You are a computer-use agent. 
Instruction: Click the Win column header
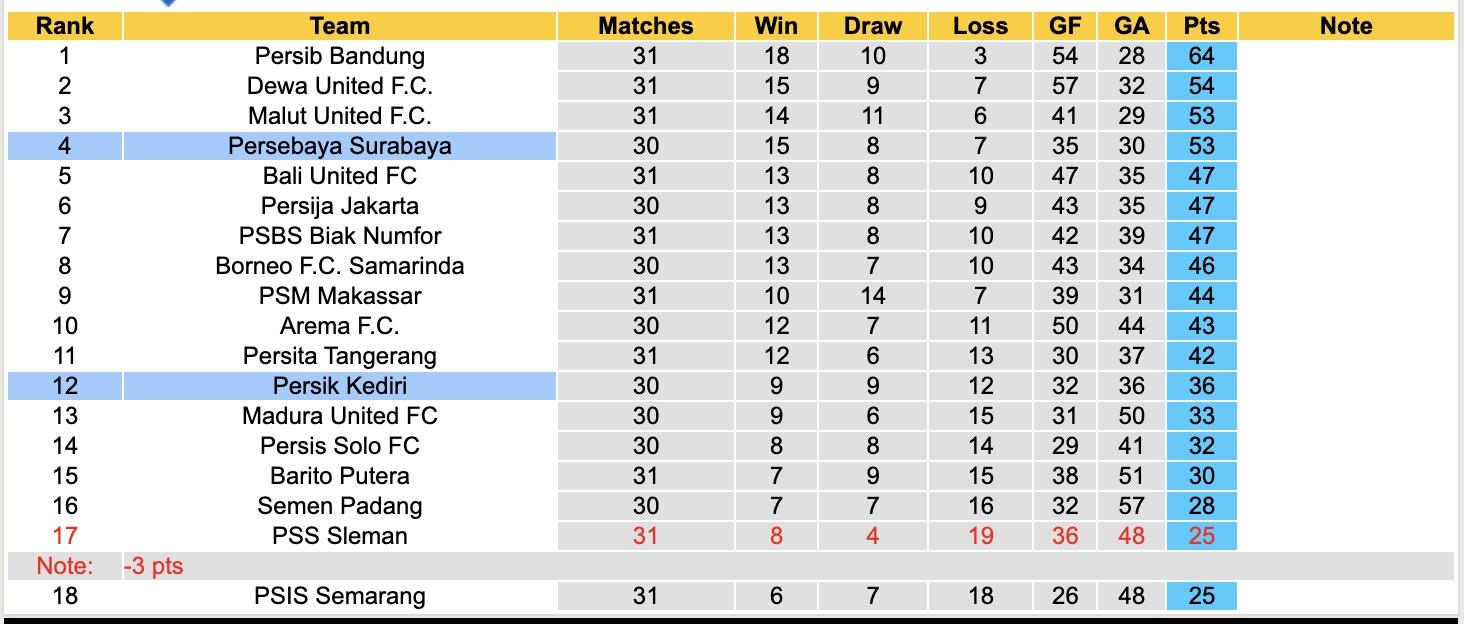[776, 26]
